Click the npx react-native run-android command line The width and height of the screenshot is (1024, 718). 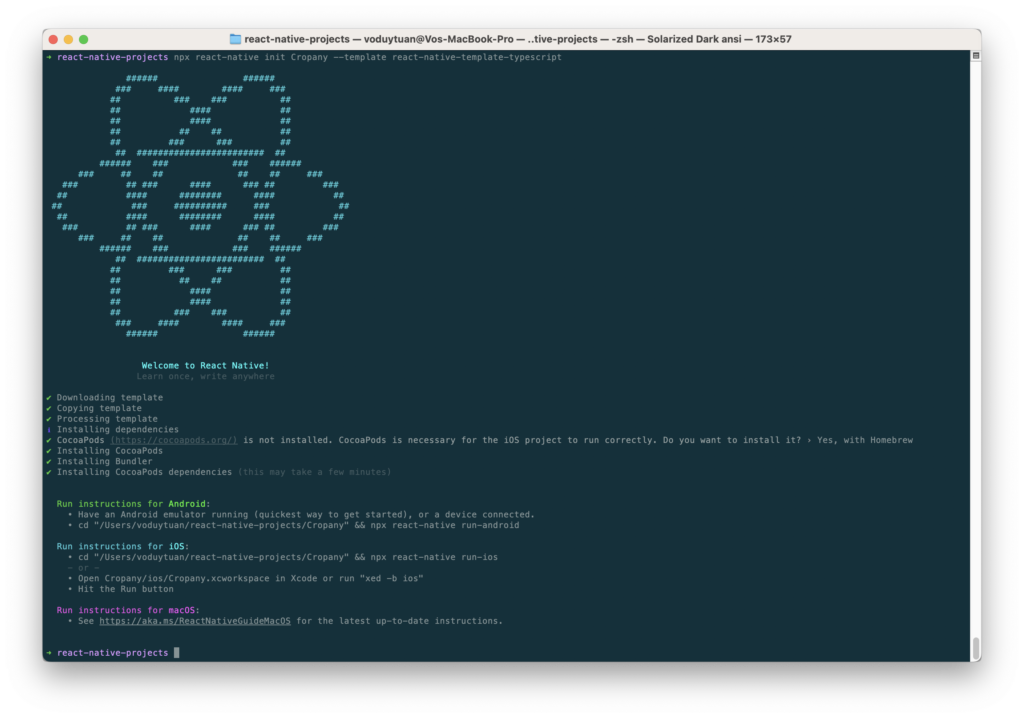(298, 525)
